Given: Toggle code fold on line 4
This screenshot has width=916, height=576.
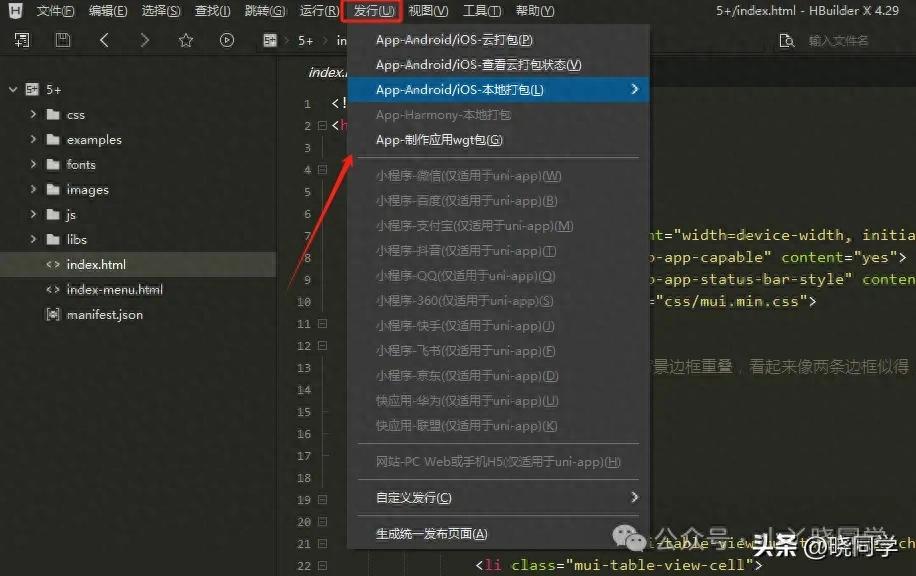Looking at the screenshot, I should [x=322, y=169].
